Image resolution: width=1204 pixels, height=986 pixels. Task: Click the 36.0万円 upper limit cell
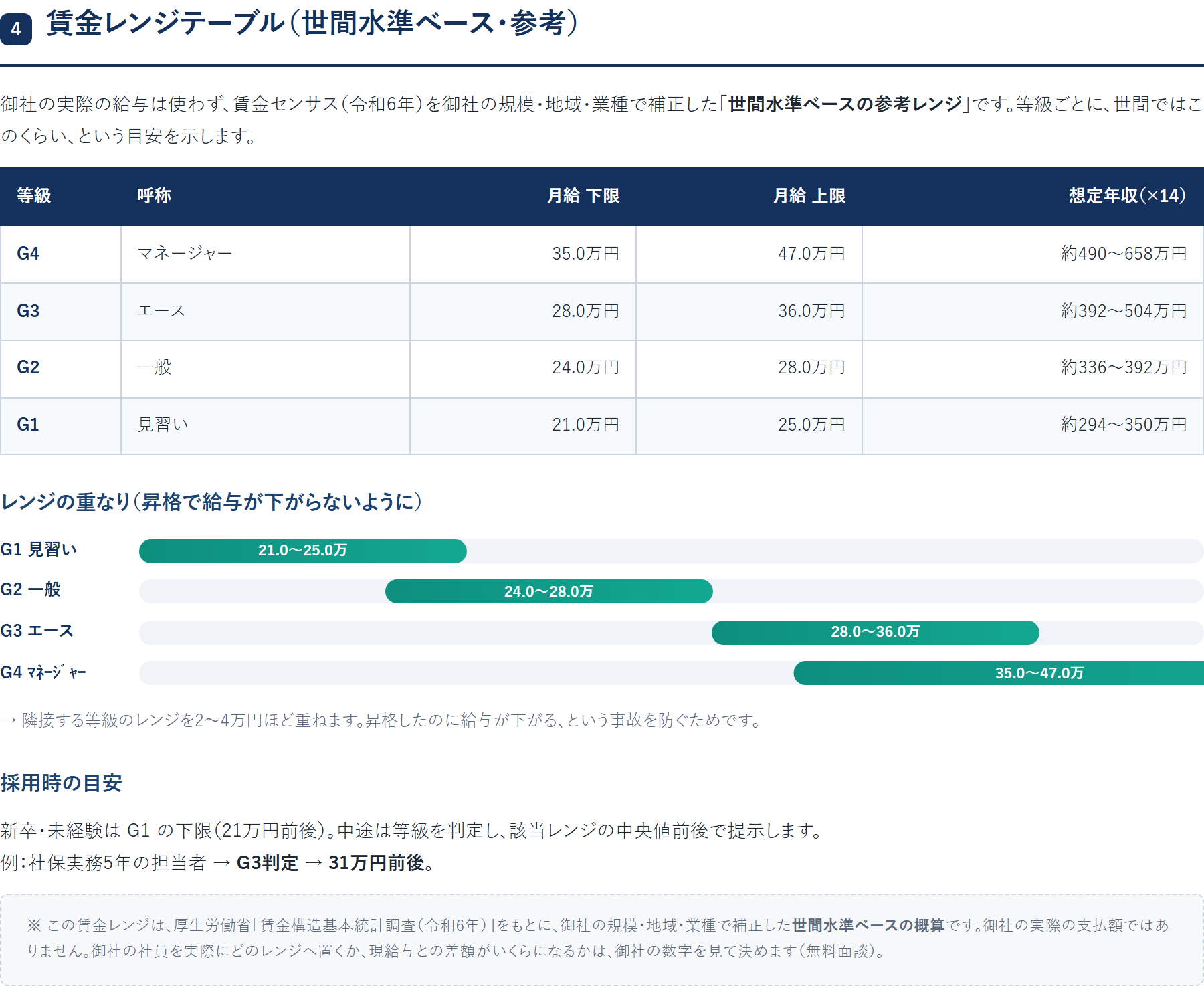(748, 312)
